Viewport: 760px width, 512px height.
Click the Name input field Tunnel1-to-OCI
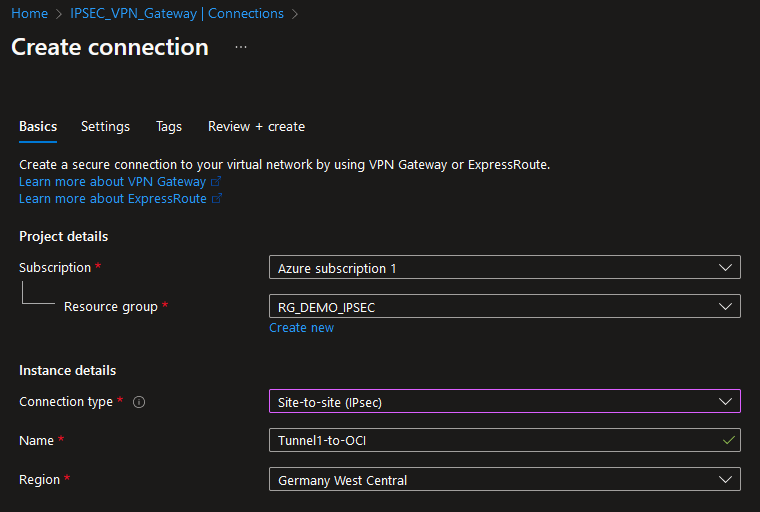click(x=490, y=440)
